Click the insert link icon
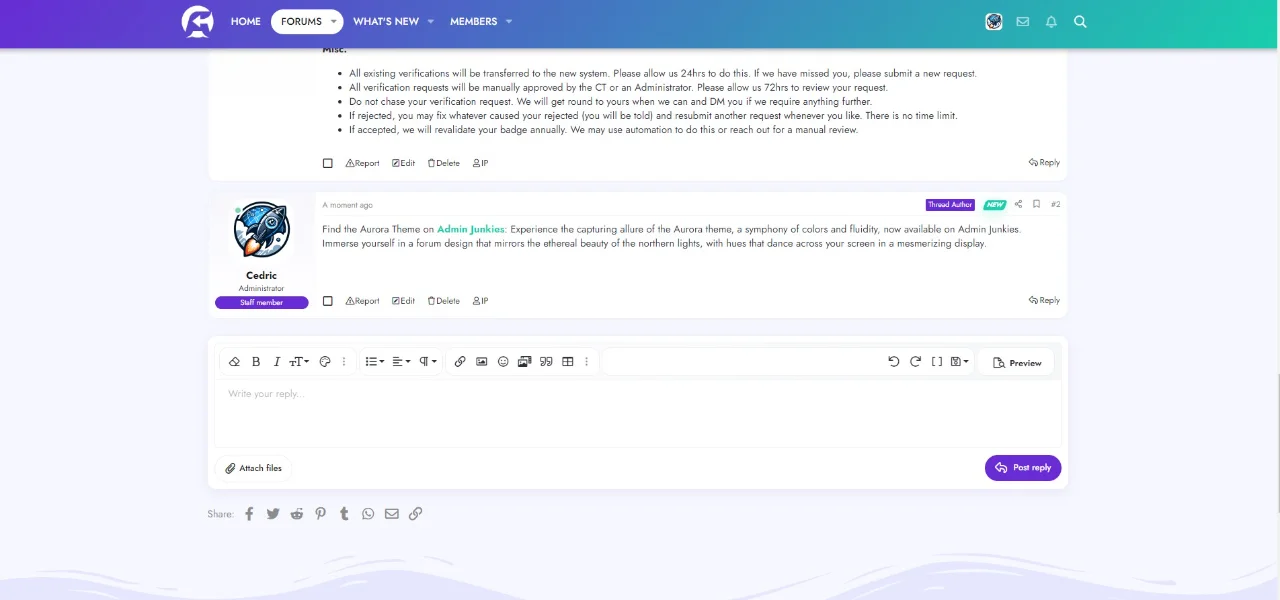 (x=460, y=362)
